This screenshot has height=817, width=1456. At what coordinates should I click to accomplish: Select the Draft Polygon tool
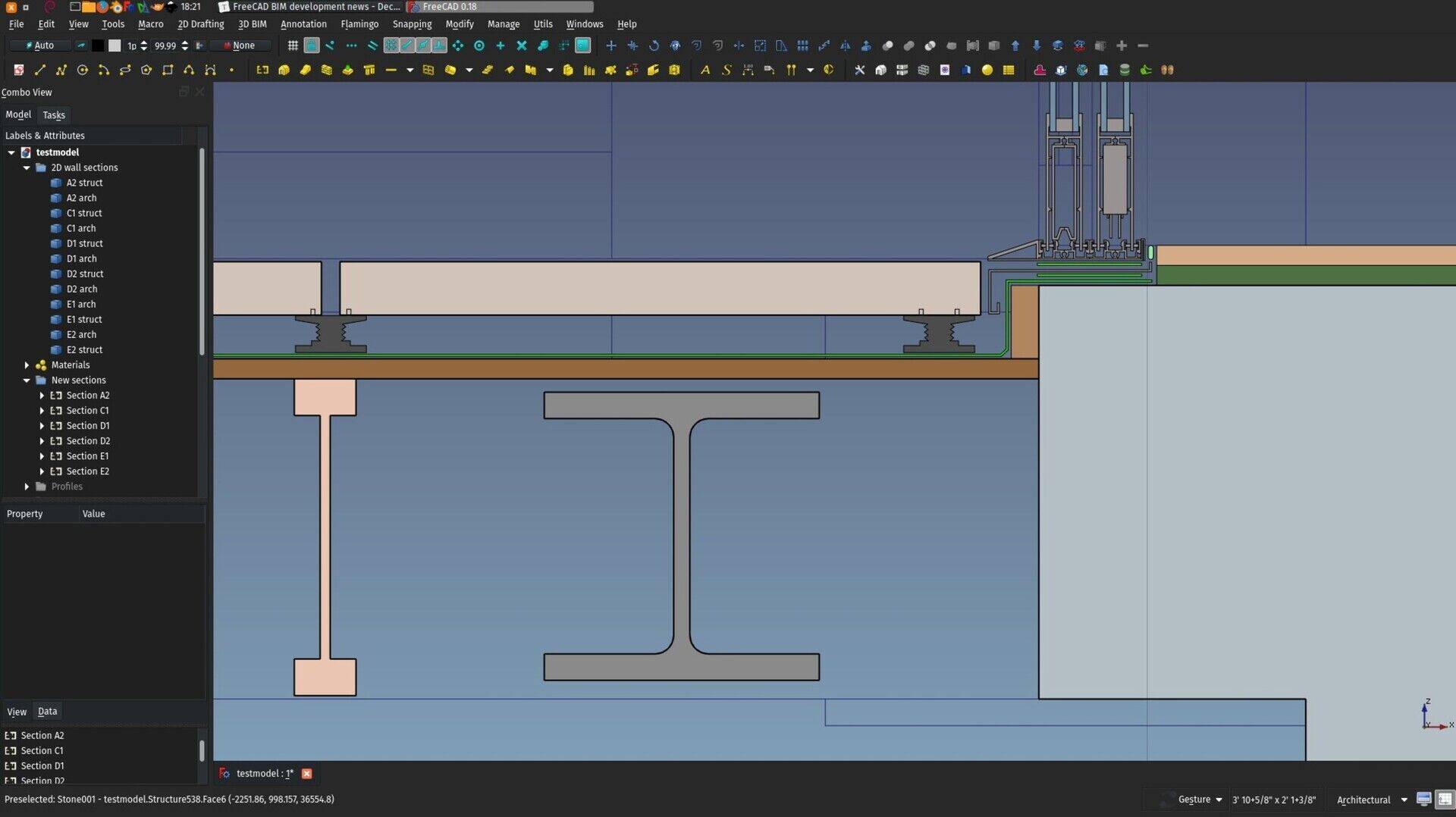click(x=146, y=70)
